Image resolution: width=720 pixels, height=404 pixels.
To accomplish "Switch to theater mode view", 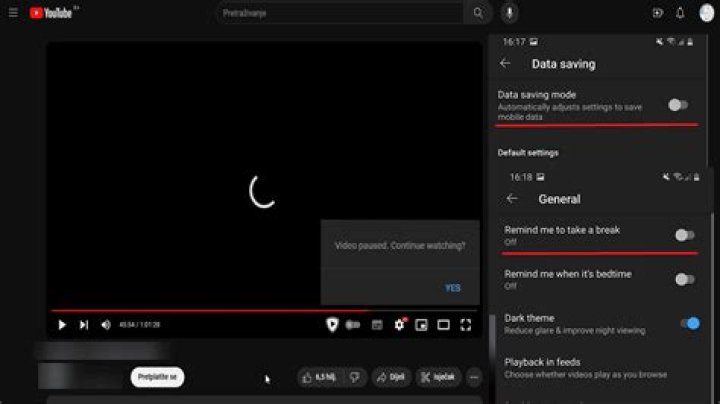I will coord(443,325).
